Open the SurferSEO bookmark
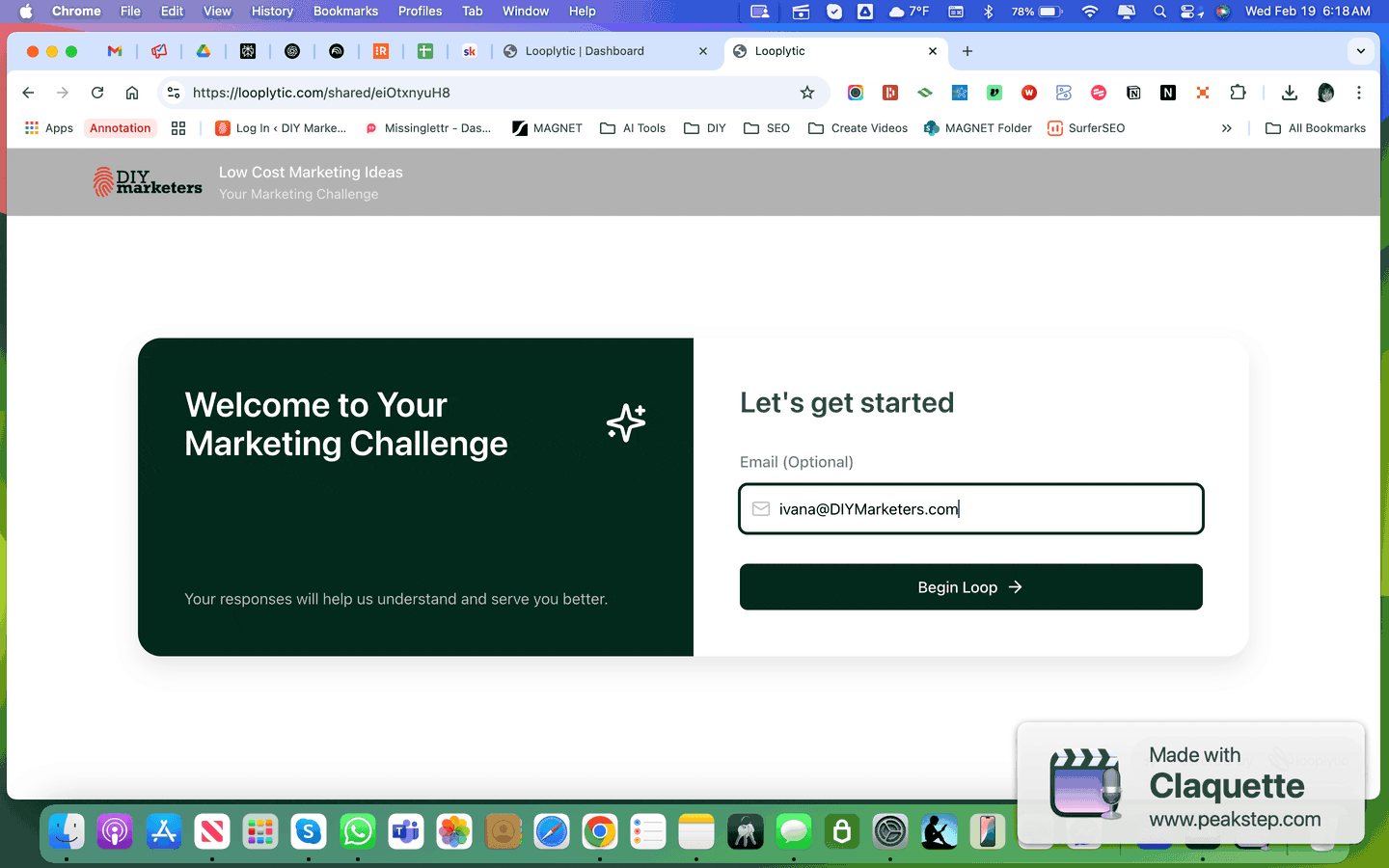The width and height of the screenshot is (1389, 868). 1086,127
